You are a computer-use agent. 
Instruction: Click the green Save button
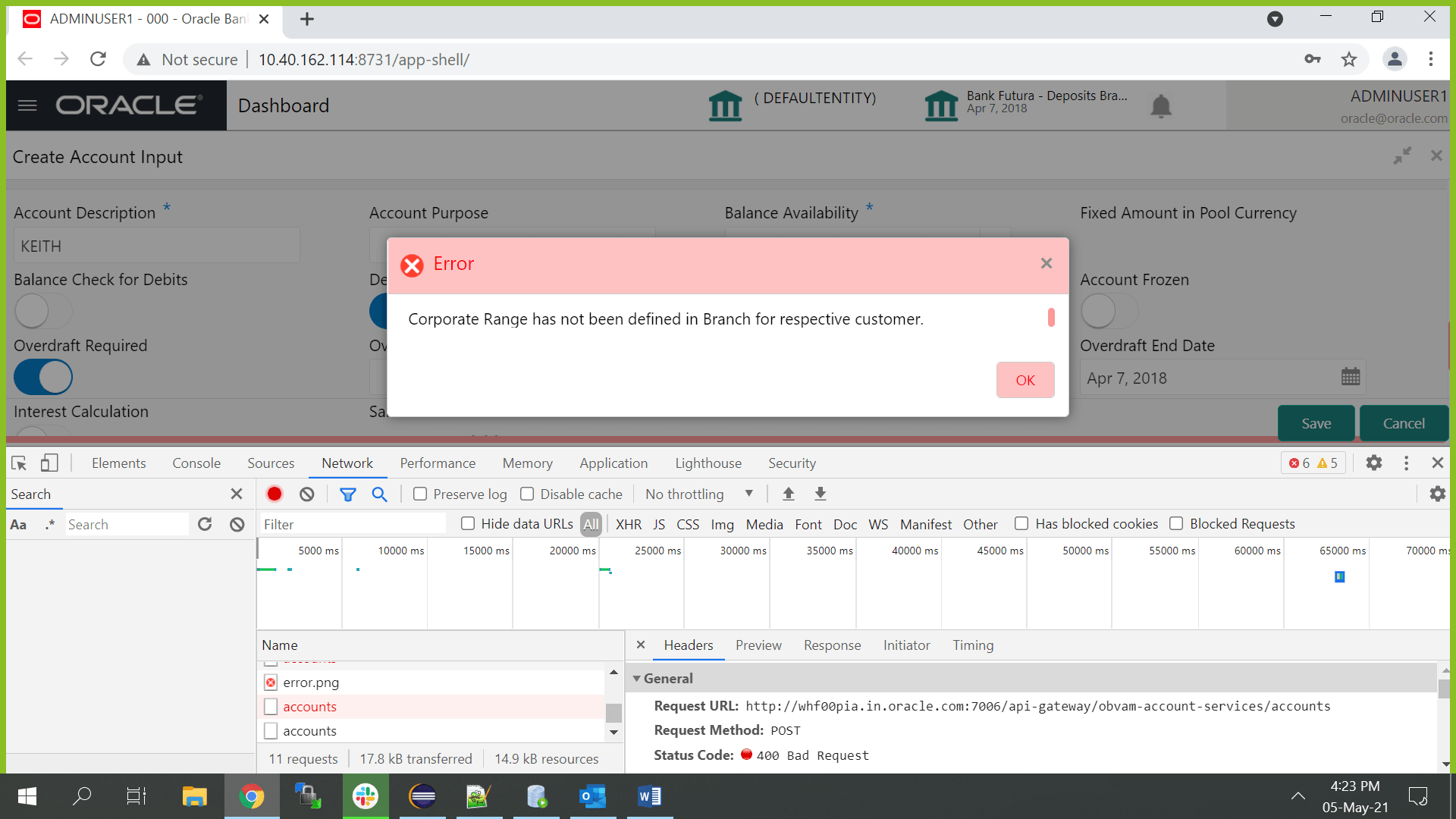[x=1316, y=423]
